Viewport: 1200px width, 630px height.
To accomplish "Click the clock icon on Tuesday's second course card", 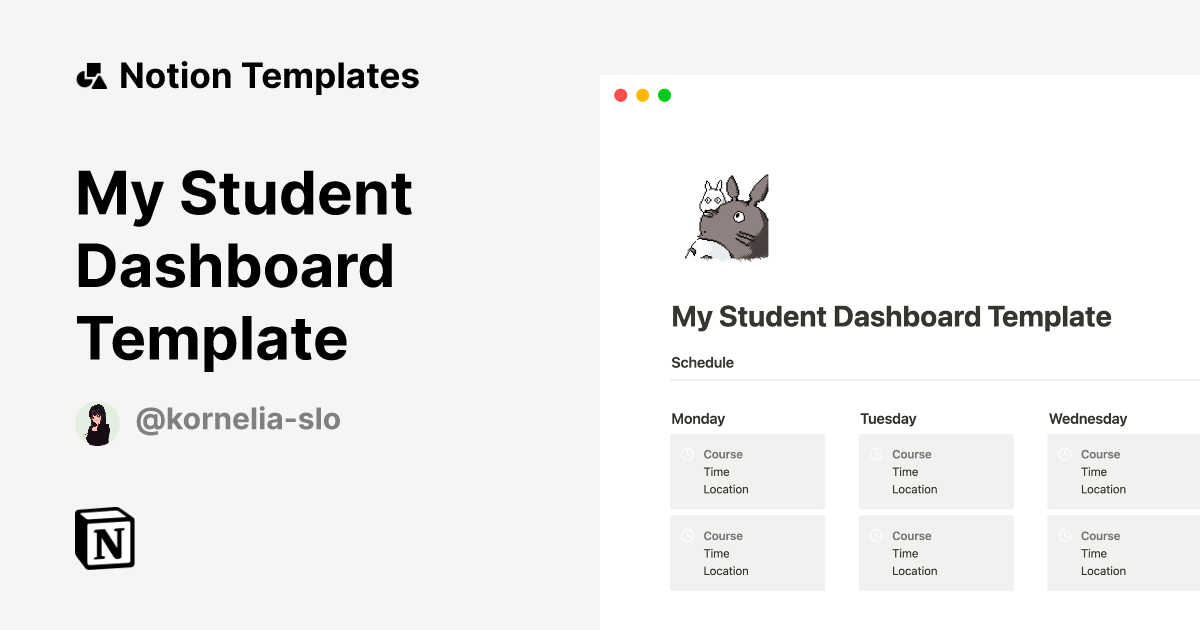I will 876,535.
